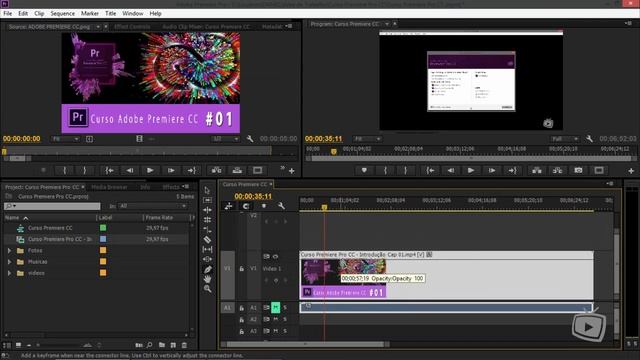Expand the Fotos bin

9,250
